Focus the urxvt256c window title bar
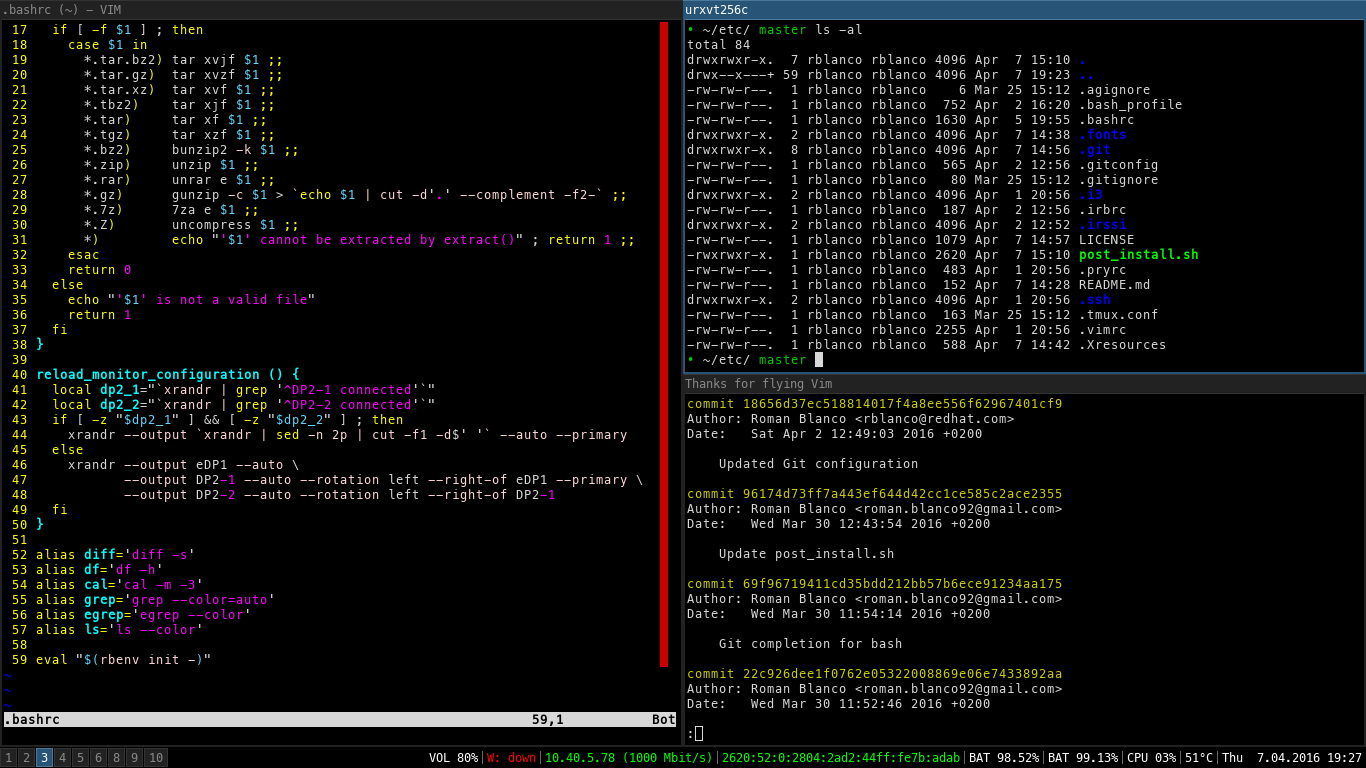The height and width of the screenshot is (768, 1366). click(1024, 9)
